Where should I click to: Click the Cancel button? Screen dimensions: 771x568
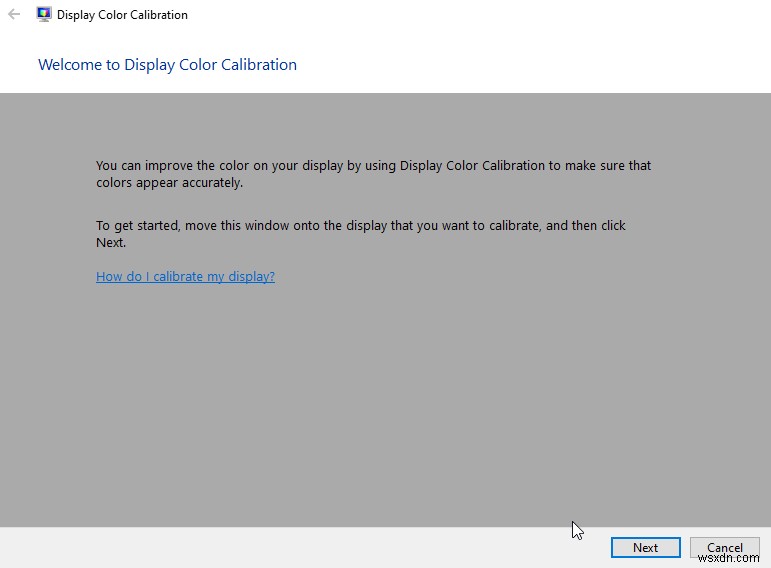click(x=725, y=547)
